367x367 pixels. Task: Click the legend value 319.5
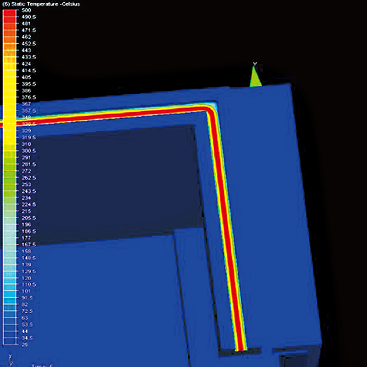[x=29, y=137]
